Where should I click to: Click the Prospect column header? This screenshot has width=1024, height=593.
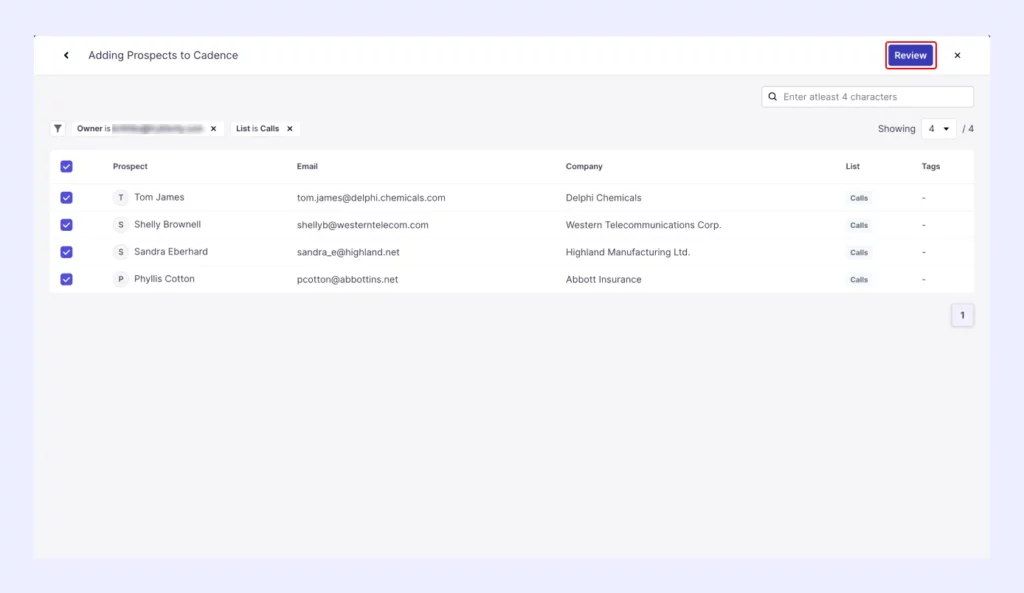click(x=130, y=167)
